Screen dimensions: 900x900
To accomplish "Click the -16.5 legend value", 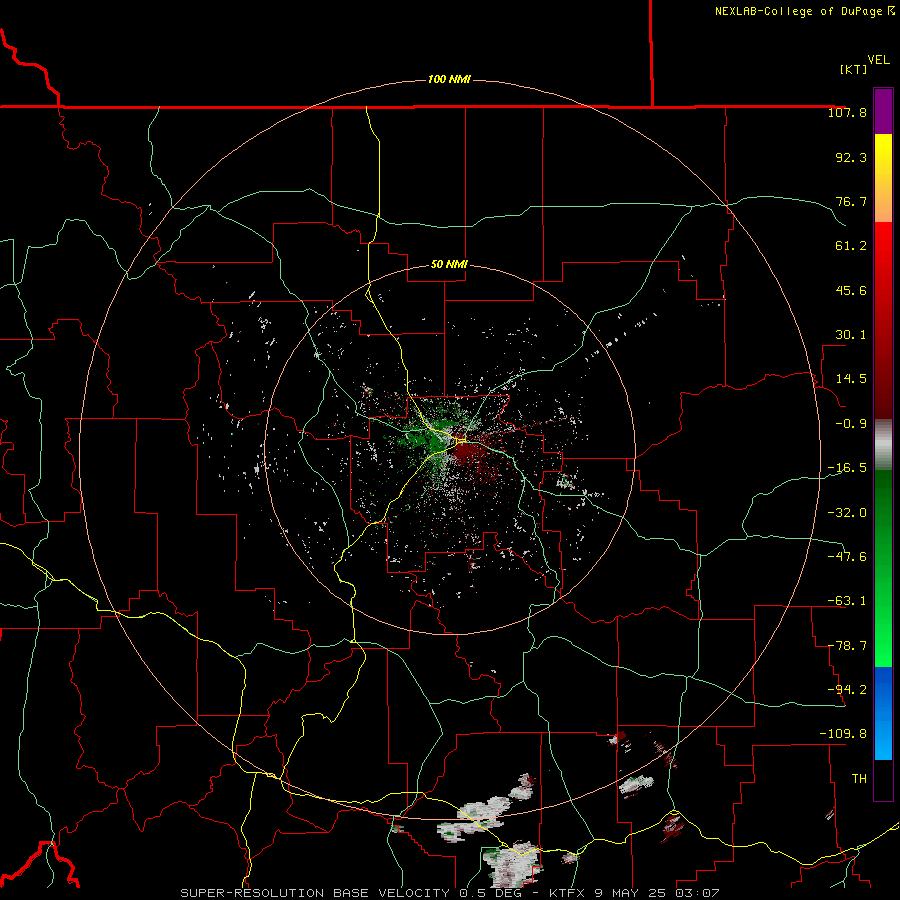I will coord(847,468).
